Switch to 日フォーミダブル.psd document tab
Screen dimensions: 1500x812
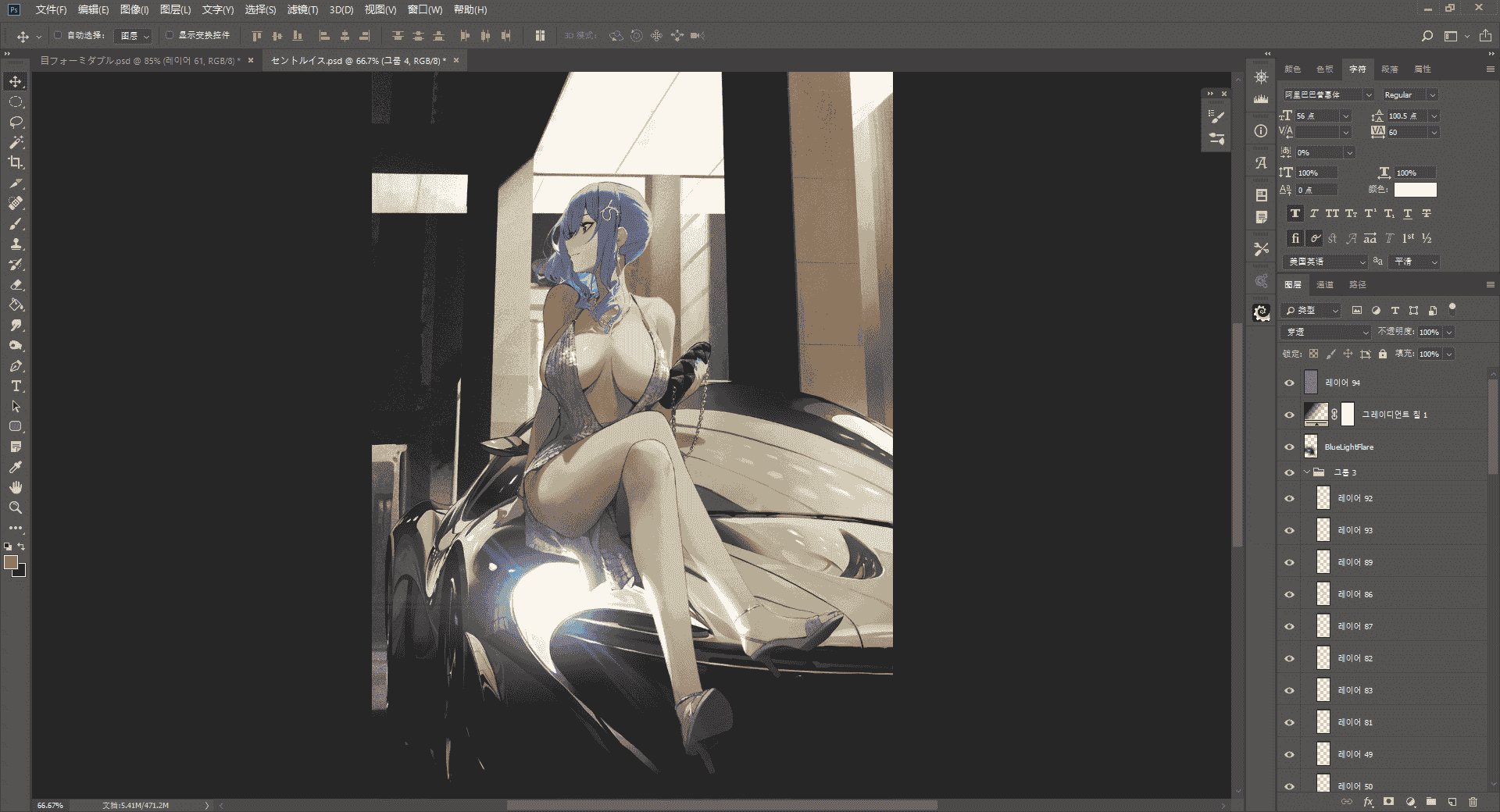141,60
